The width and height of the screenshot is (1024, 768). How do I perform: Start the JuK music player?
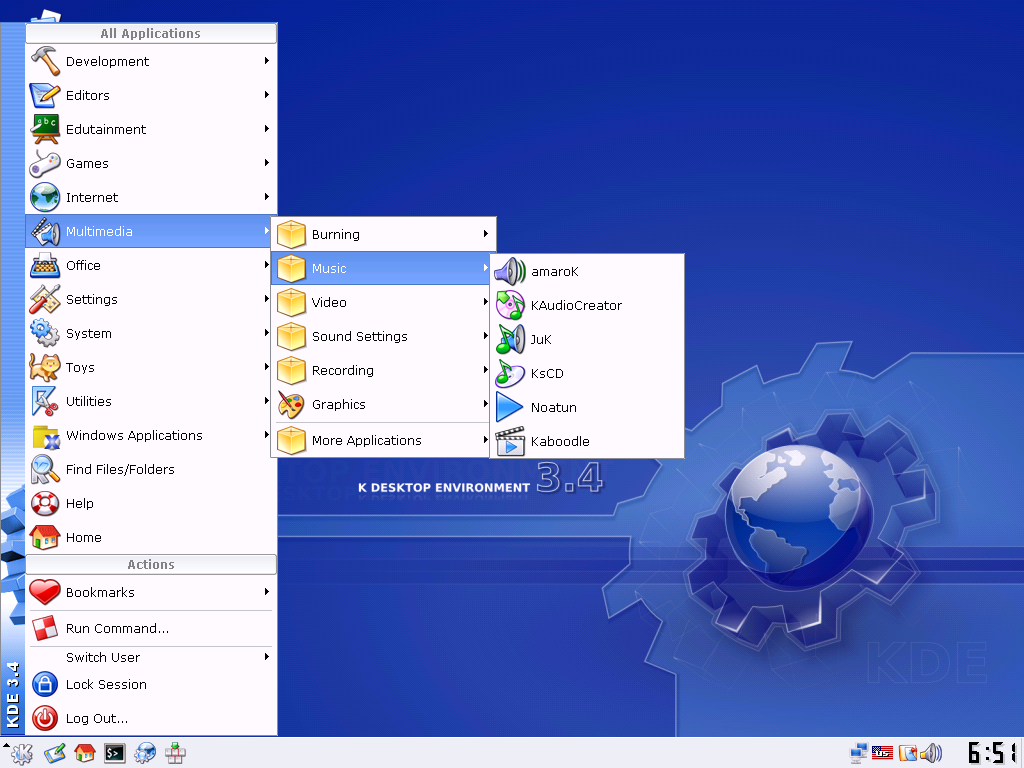tap(587, 339)
